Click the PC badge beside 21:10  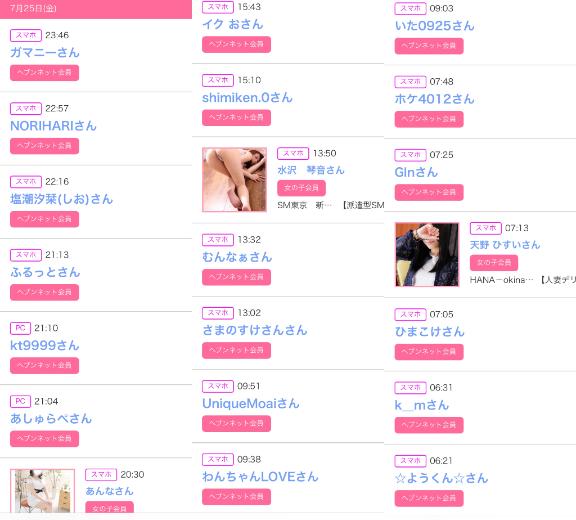click(20, 328)
